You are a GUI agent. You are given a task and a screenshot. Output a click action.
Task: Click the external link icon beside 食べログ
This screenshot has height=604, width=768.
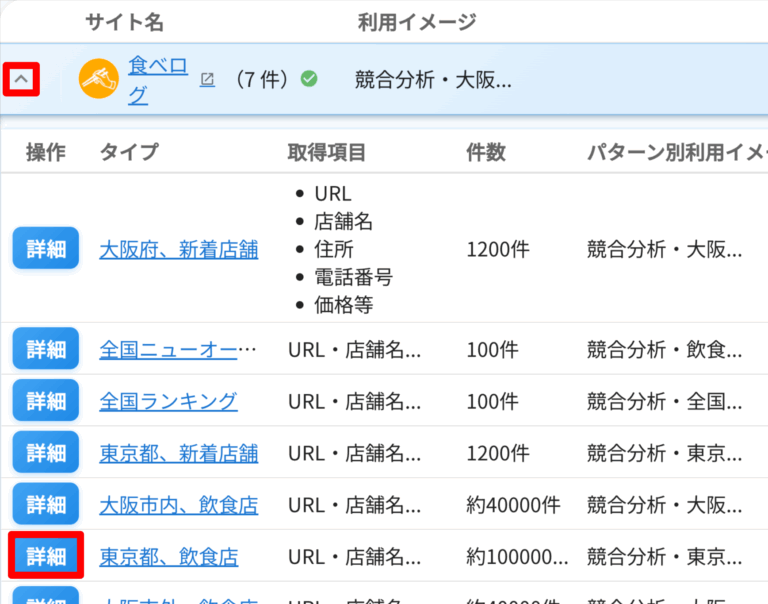pyautogui.click(x=207, y=79)
